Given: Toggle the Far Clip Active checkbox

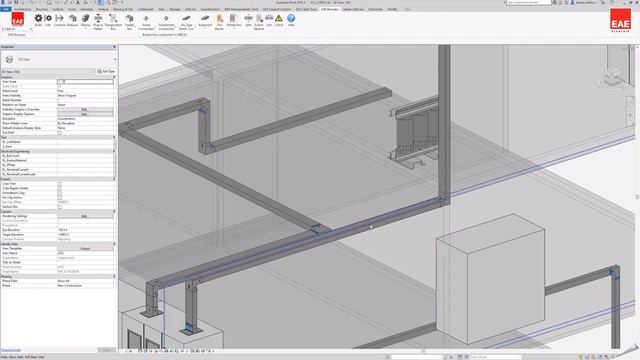Looking at the screenshot, I should pyautogui.click(x=60, y=198).
